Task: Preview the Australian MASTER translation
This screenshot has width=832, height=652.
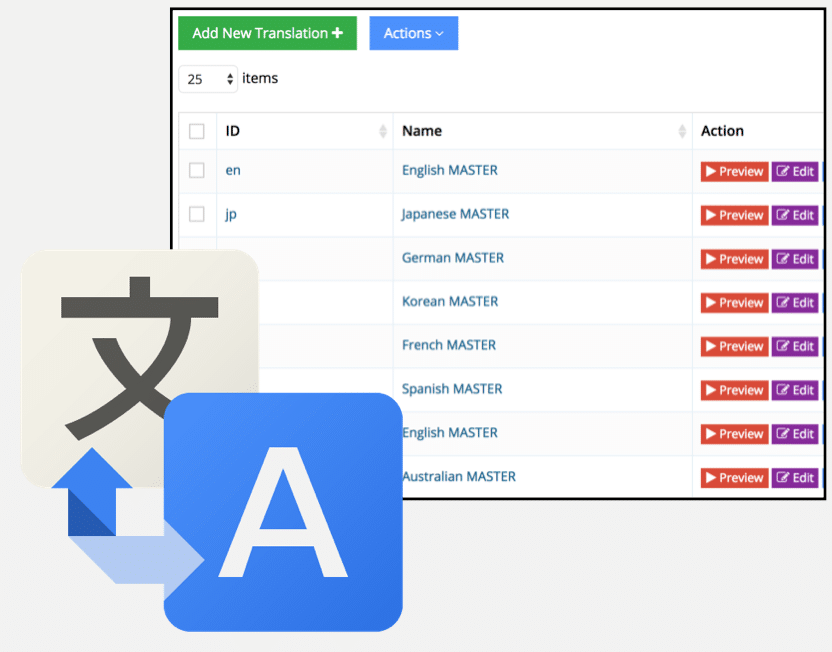Action: pos(734,478)
